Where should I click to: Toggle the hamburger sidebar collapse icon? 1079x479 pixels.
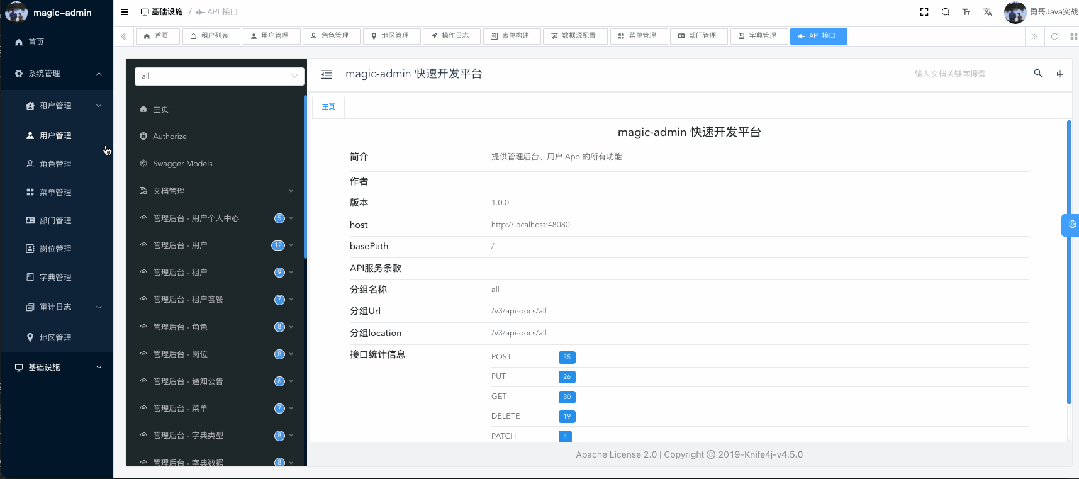pyautogui.click(x=124, y=11)
